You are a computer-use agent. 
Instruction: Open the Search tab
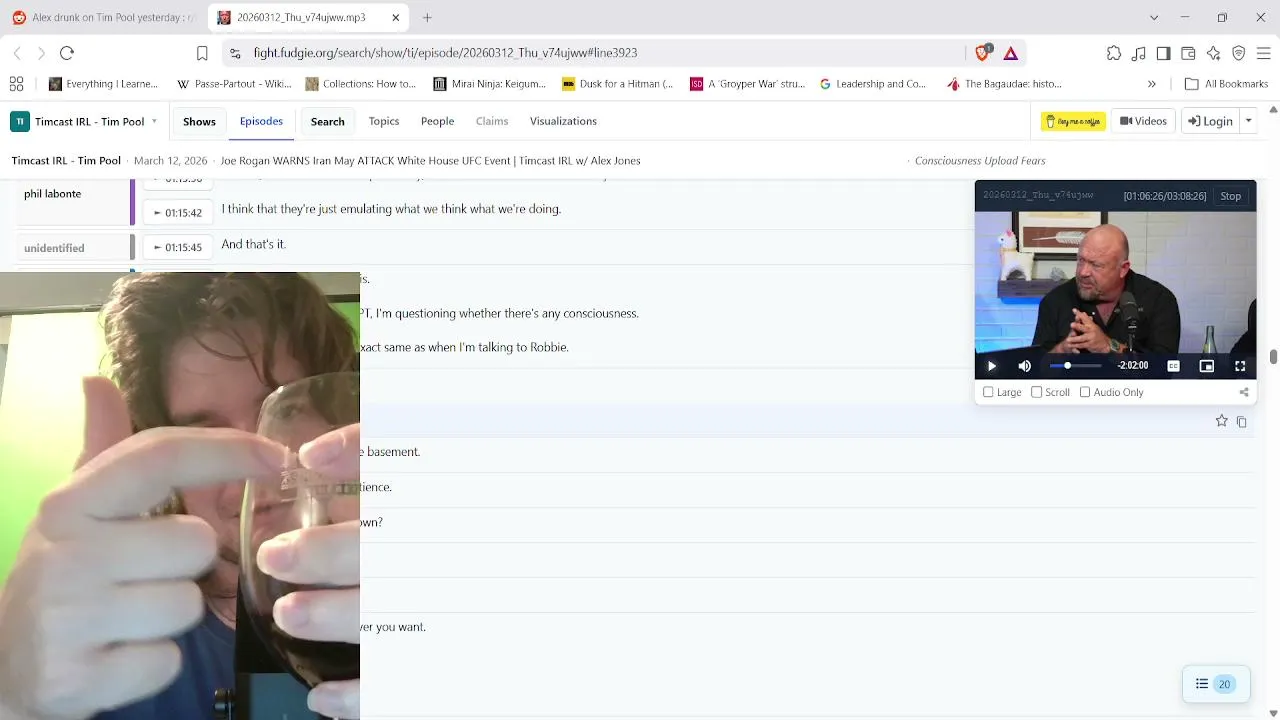click(x=327, y=121)
